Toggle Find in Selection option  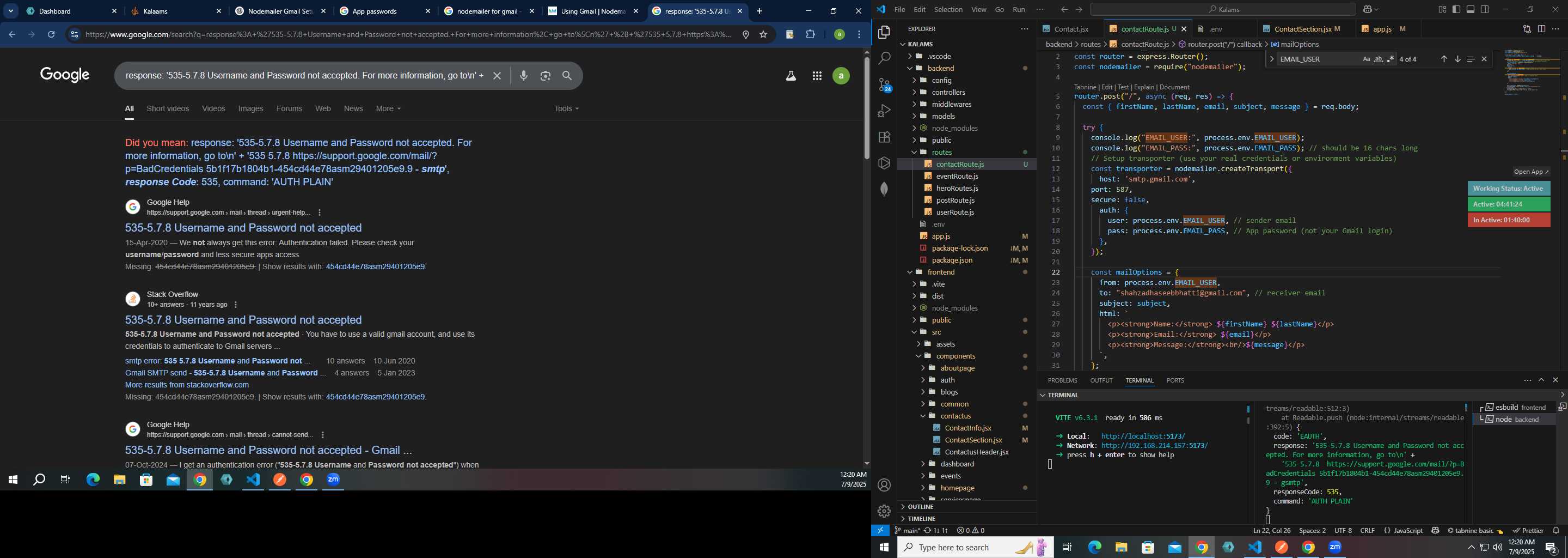click(x=1471, y=59)
